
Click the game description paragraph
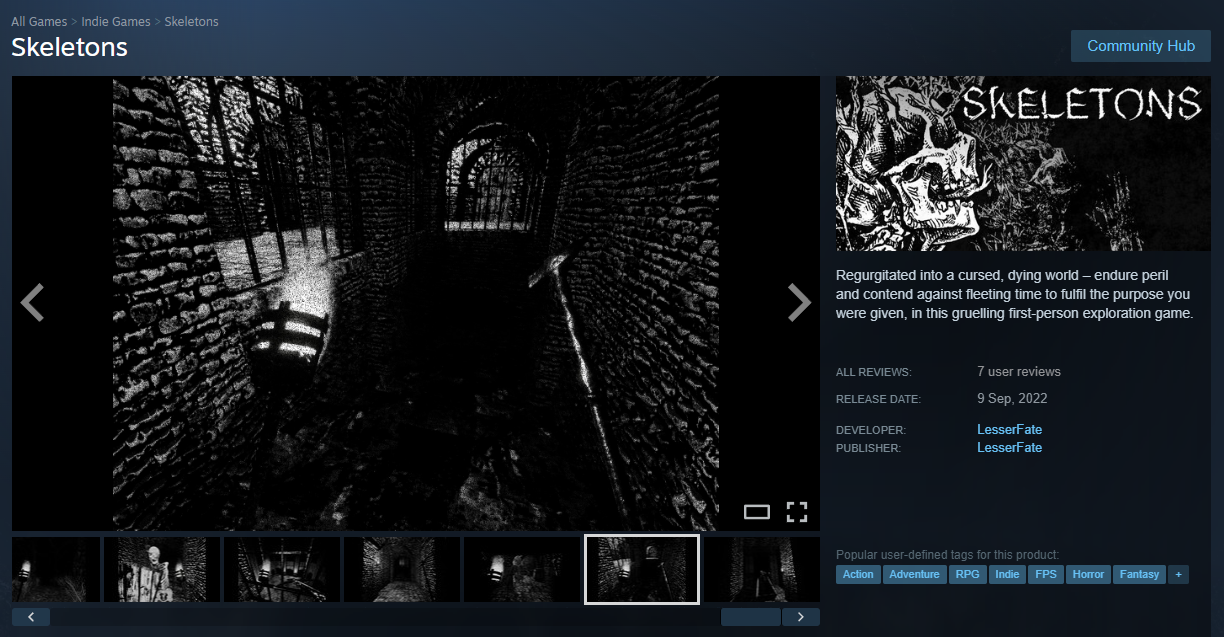tap(1015, 294)
